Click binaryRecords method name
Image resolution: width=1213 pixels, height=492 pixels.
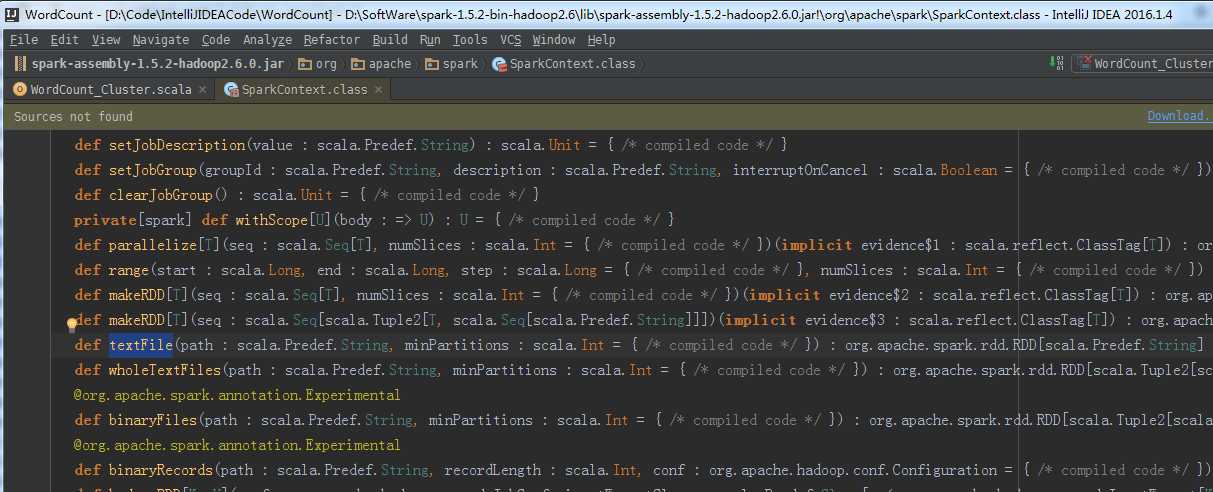161,470
